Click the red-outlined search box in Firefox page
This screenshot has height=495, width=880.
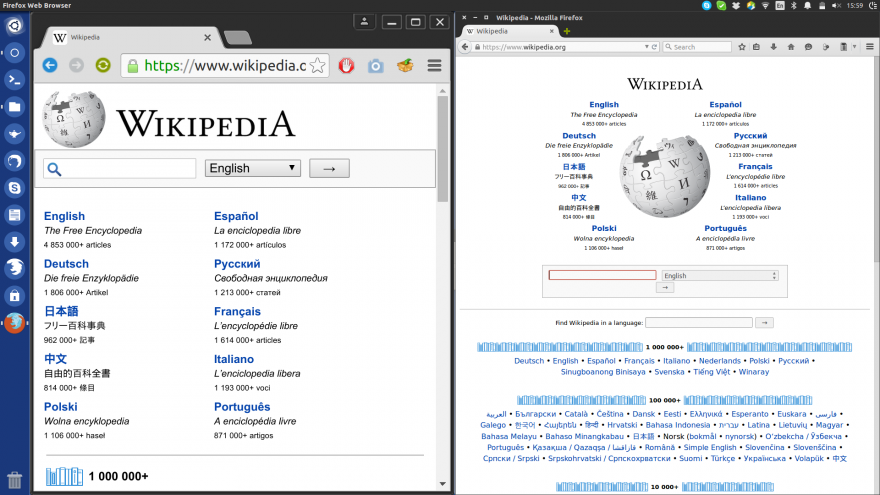pyautogui.click(x=602, y=275)
